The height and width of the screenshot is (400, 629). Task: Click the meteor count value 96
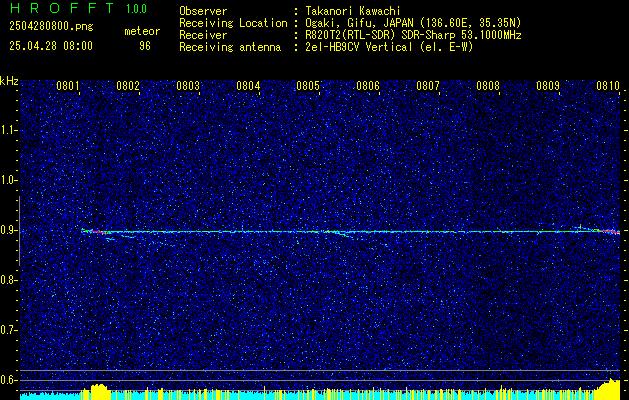pyautogui.click(x=145, y=46)
